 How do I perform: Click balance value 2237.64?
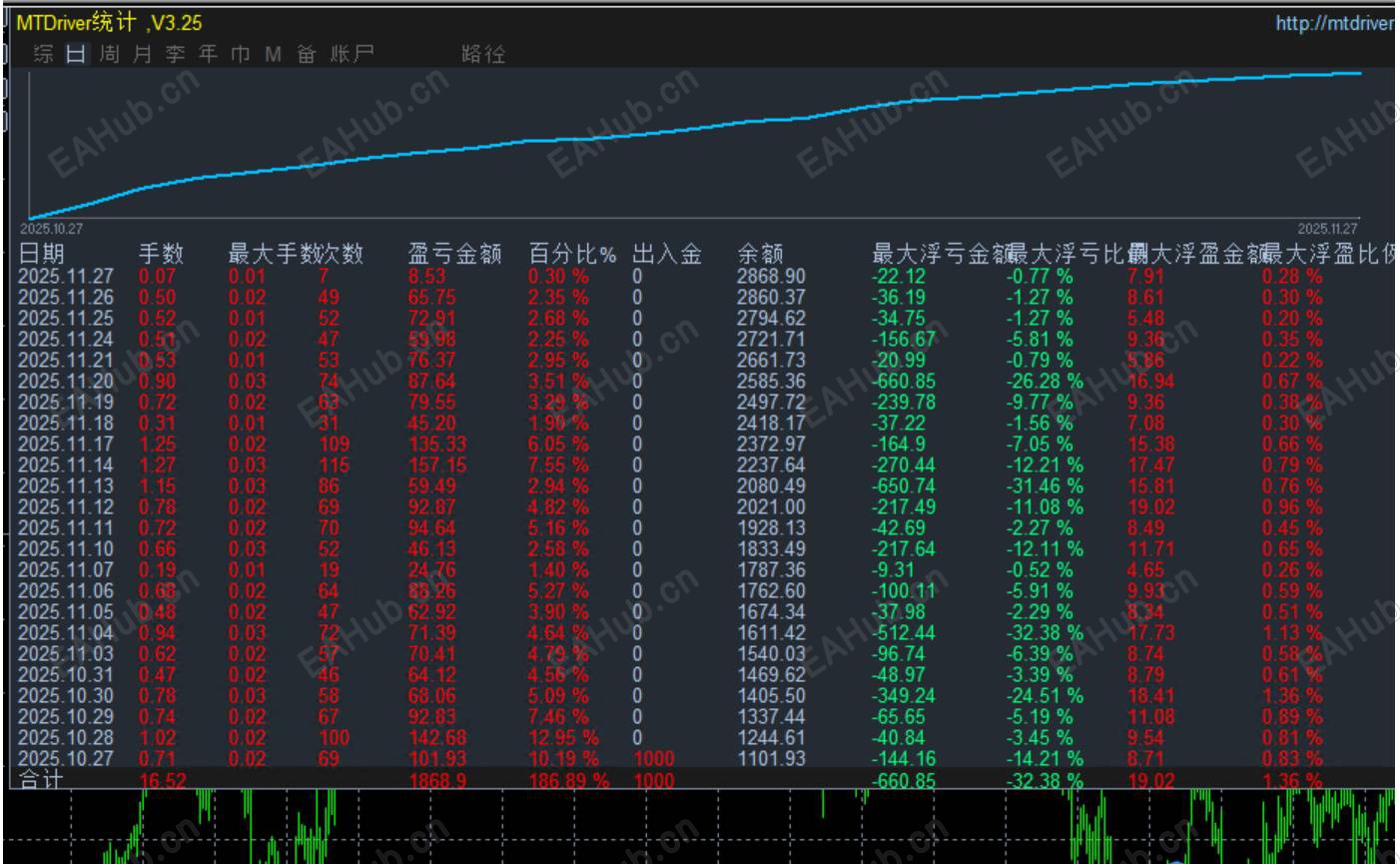click(771, 465)
